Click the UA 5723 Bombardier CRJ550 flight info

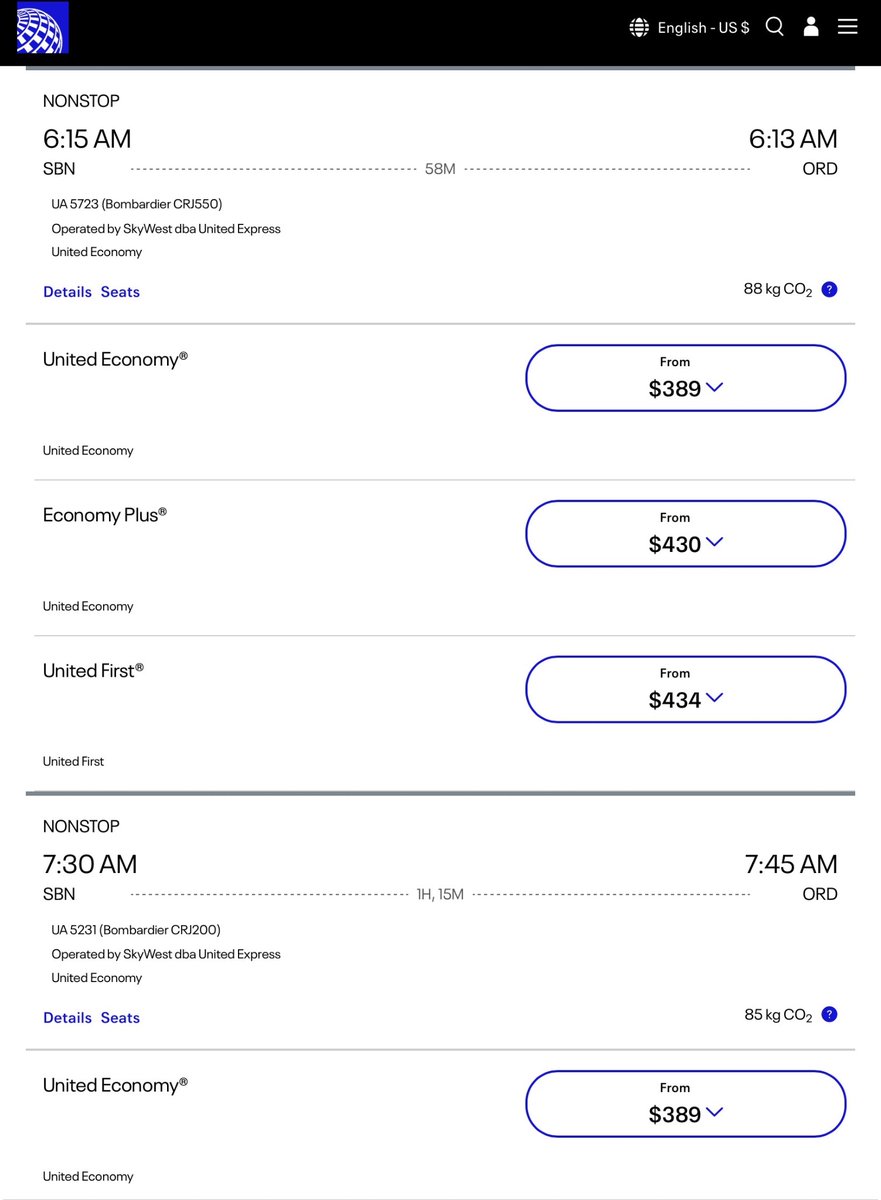tap(136, 204)
